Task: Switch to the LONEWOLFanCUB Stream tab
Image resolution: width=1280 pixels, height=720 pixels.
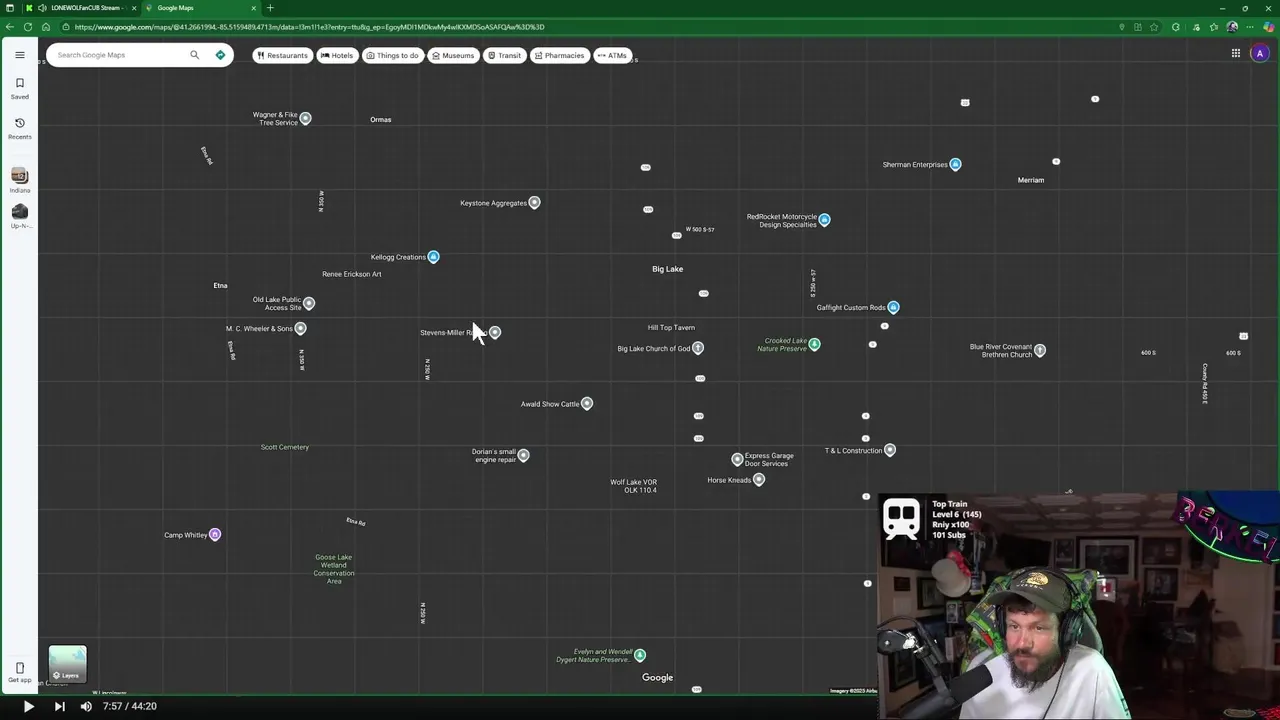Action: pyautogui.click(x=82, y=8)
